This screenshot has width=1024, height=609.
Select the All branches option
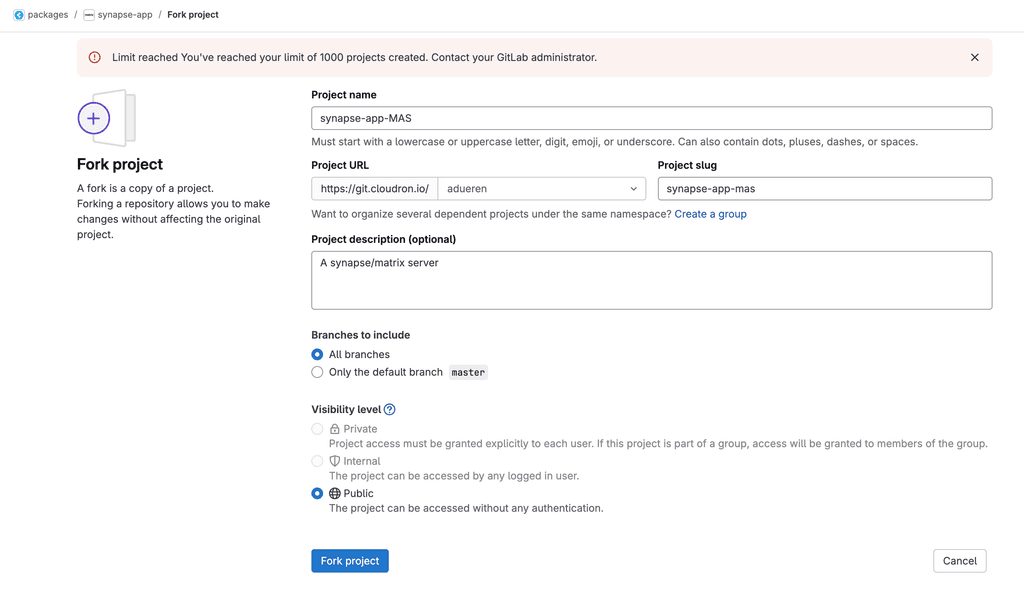click(x=317, y=355)
